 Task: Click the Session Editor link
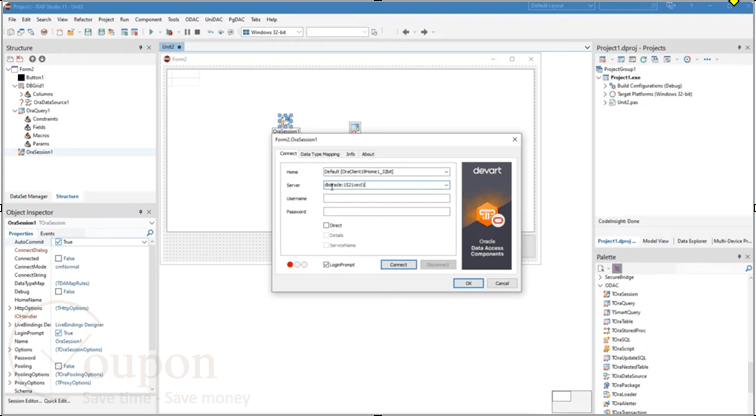point(25,401)
